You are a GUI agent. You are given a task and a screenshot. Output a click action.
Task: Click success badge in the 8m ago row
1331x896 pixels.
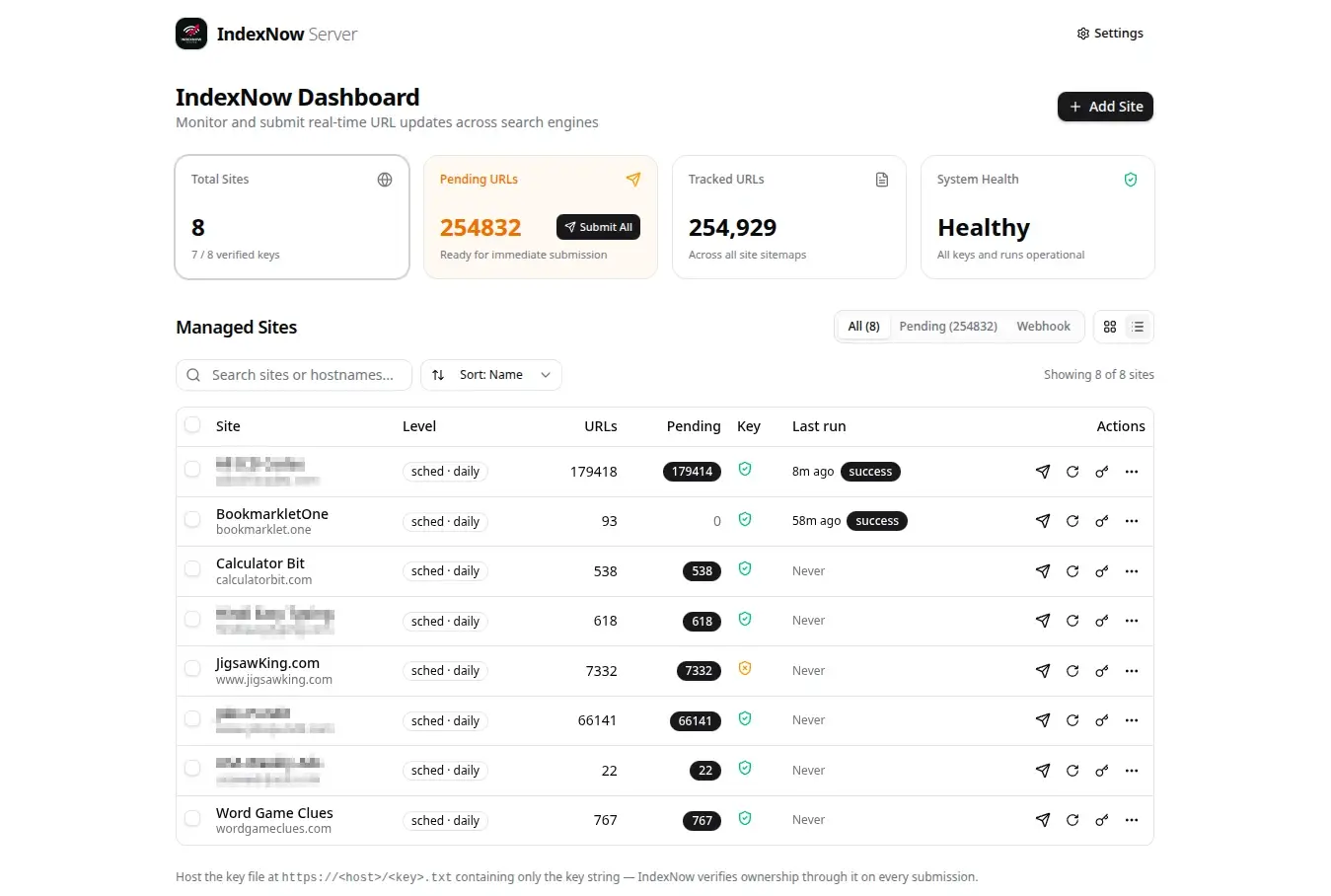pos(870,472)
